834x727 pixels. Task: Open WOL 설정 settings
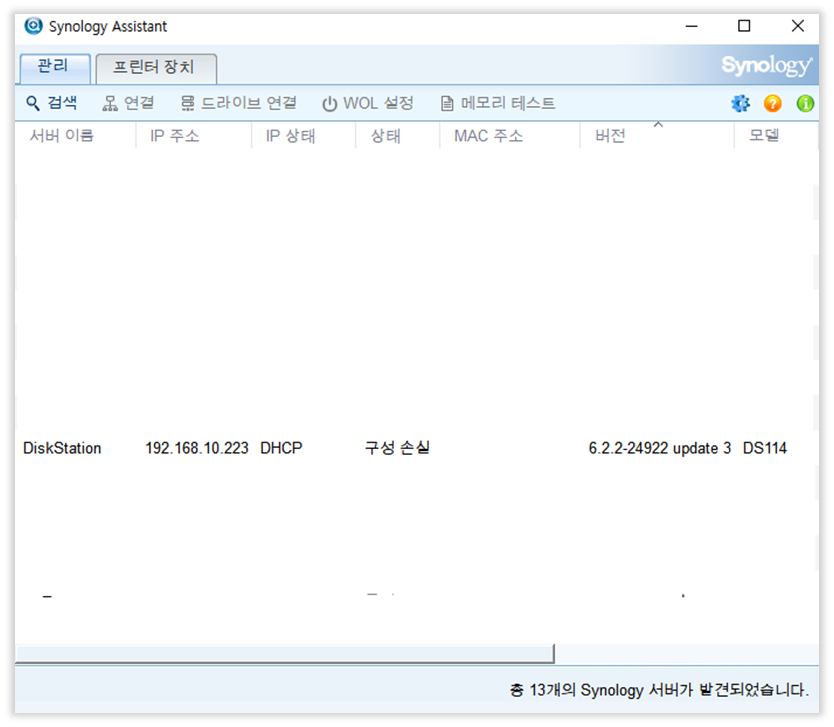tap(368, 103)
